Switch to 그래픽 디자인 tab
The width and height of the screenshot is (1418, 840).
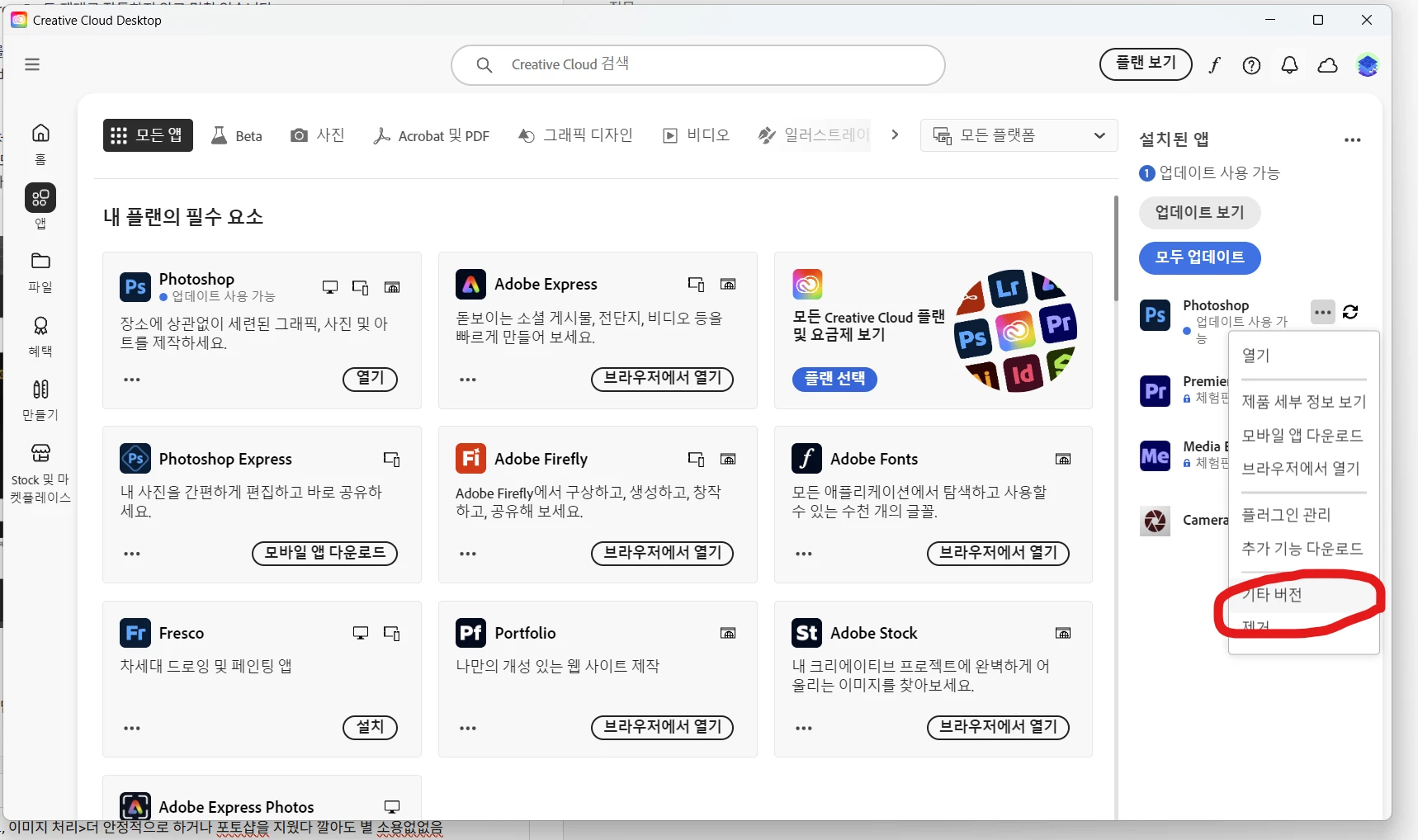pyautogui.click(x=575, y=135)
